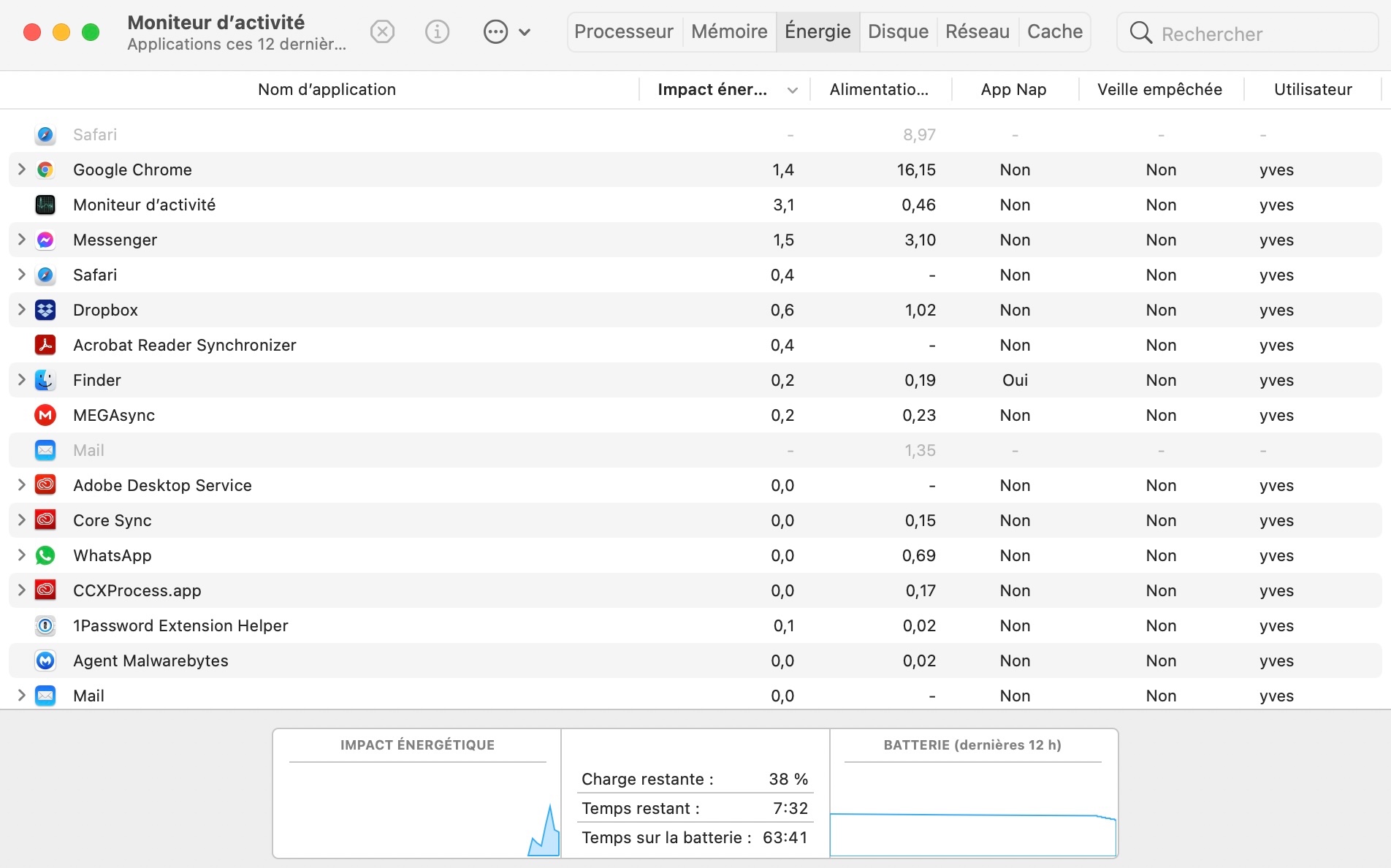This screenshot has width=1391, height=868.
Task: Click the Acrobat Reader Synchronizer icon
Action: tap(45, 345)
